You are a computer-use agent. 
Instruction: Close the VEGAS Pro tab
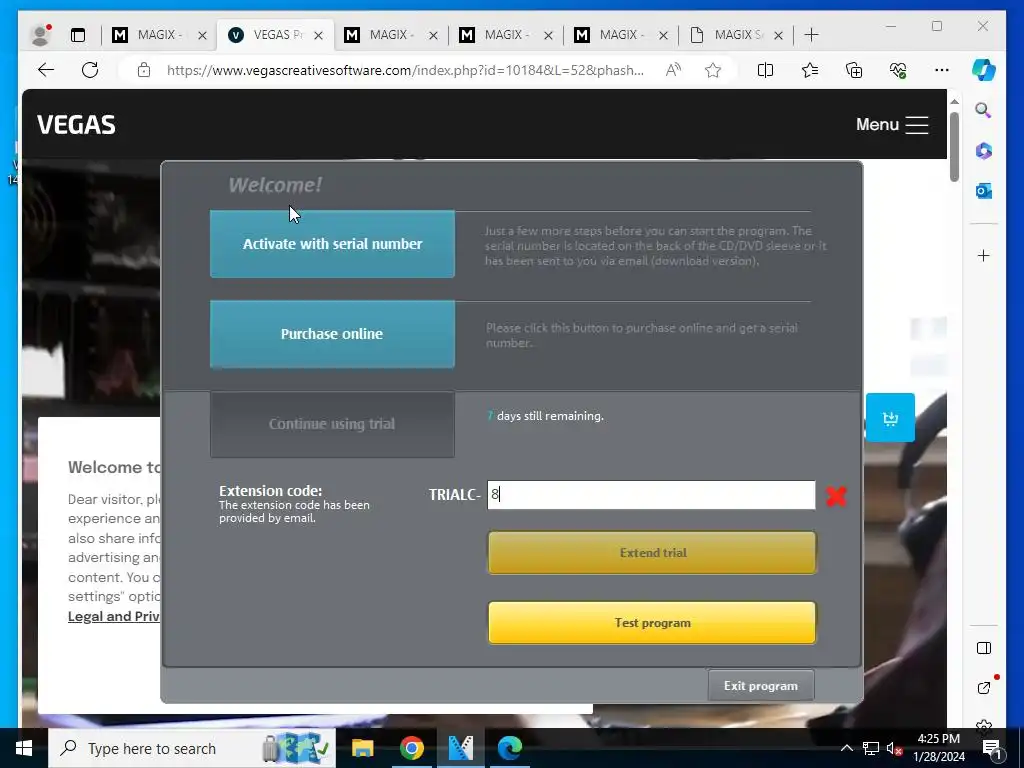click(319, 35)
